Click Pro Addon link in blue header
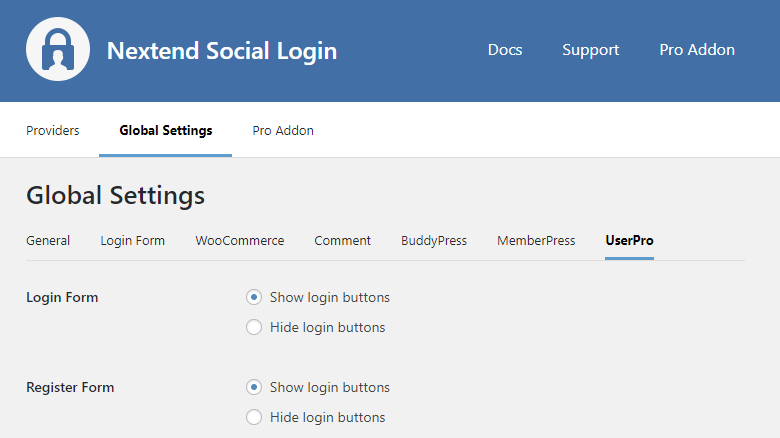Image resolution: width=780 pixels, height=438 pixels. [697, 50]
